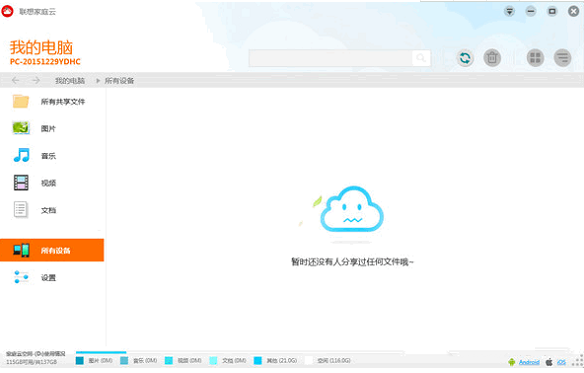Open the iOS download link
The height and width of the screenshot is (373, 584).
click(x=561, y=362)
